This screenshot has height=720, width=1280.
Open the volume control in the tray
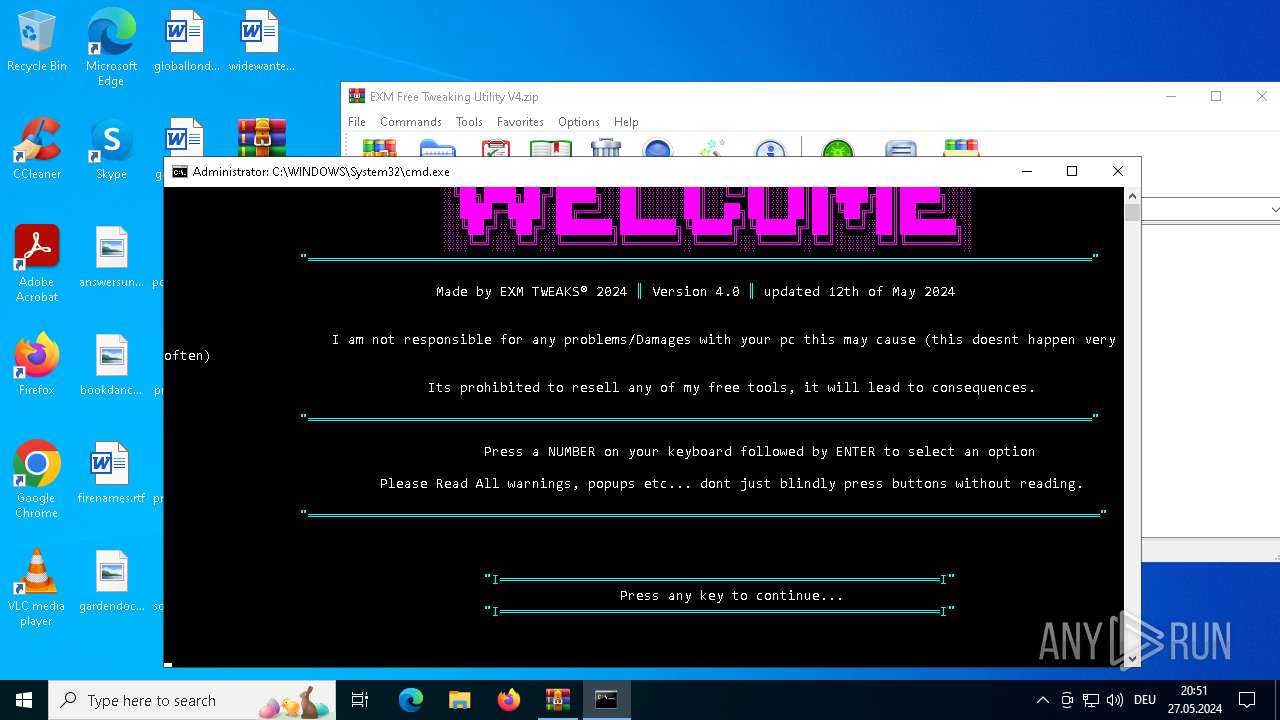coord(1115,700)
